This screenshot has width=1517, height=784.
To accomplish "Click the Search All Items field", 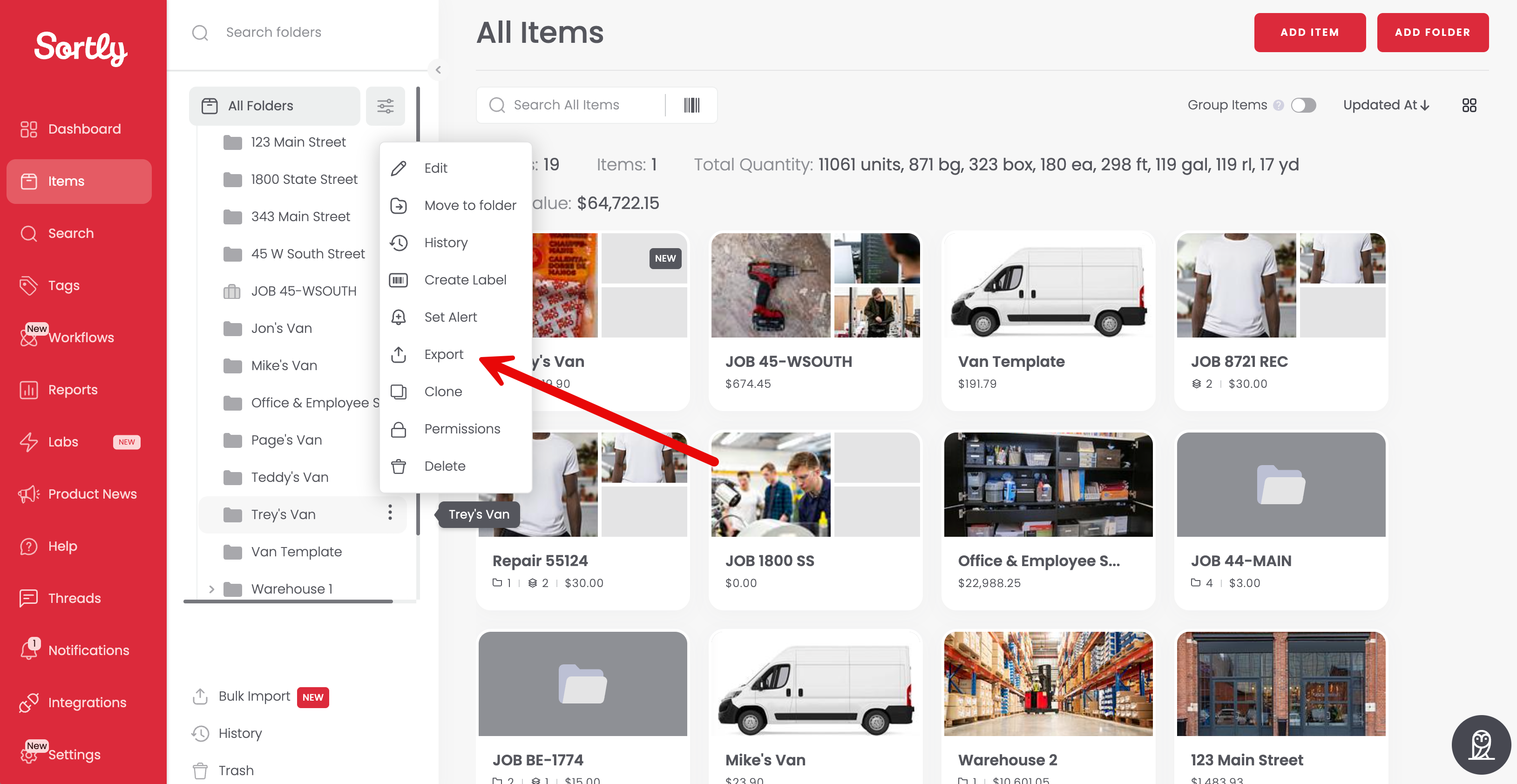I will pos(570,105).
